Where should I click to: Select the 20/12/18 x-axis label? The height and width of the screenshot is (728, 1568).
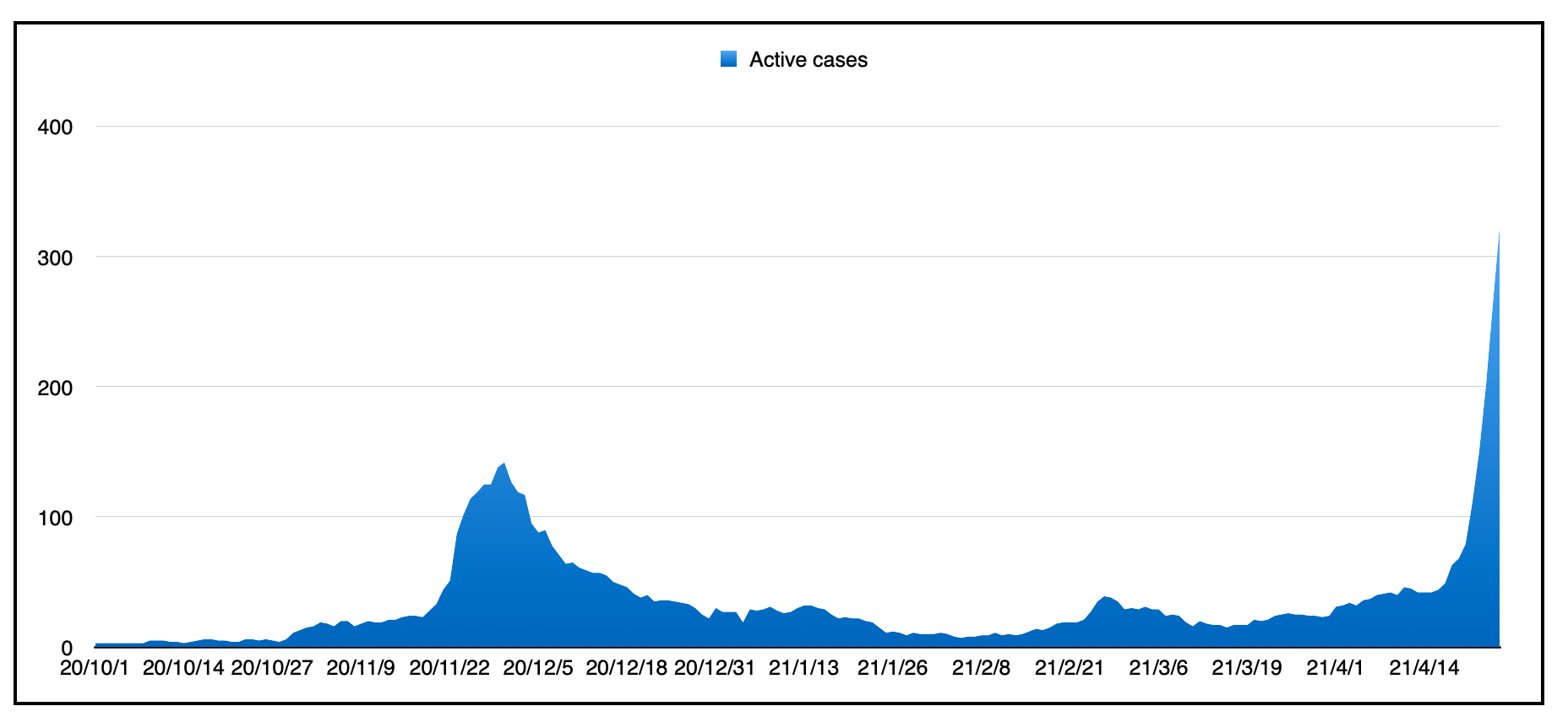[626, 668]
